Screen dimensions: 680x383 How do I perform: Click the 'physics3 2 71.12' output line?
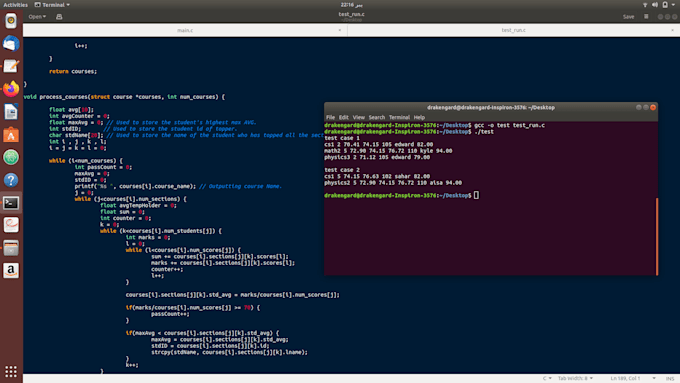point(377,157)
